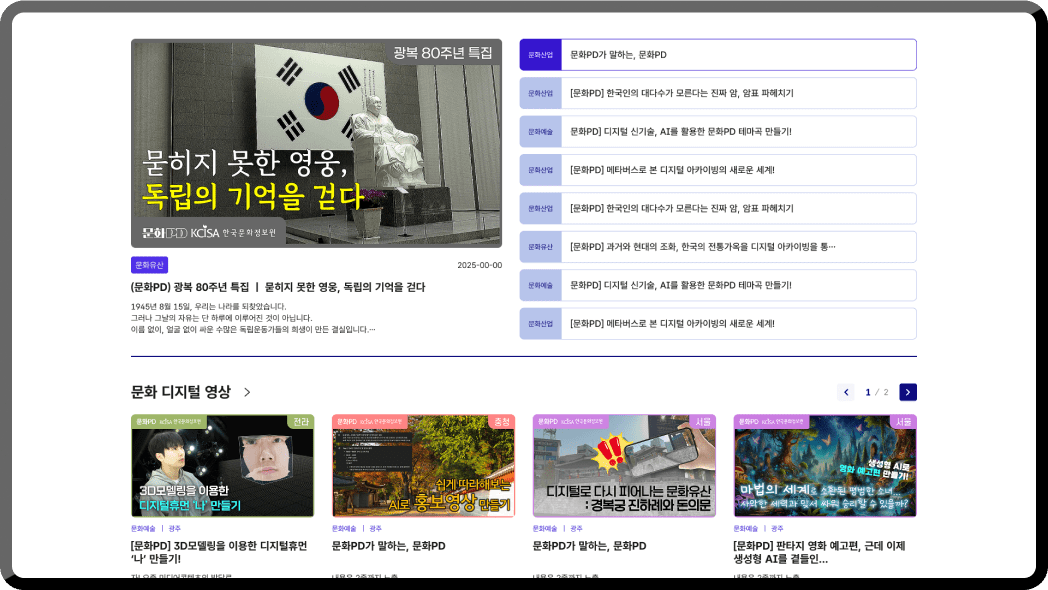Open title 3D모델링을 이용한 디지털휴먼 '나' 만들기
The image size is (1048, 590).
pos(219,553)
